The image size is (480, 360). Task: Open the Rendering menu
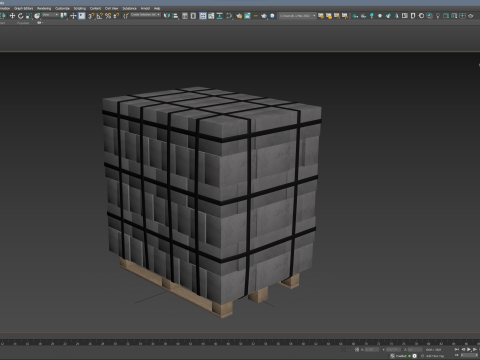(44, 8)
